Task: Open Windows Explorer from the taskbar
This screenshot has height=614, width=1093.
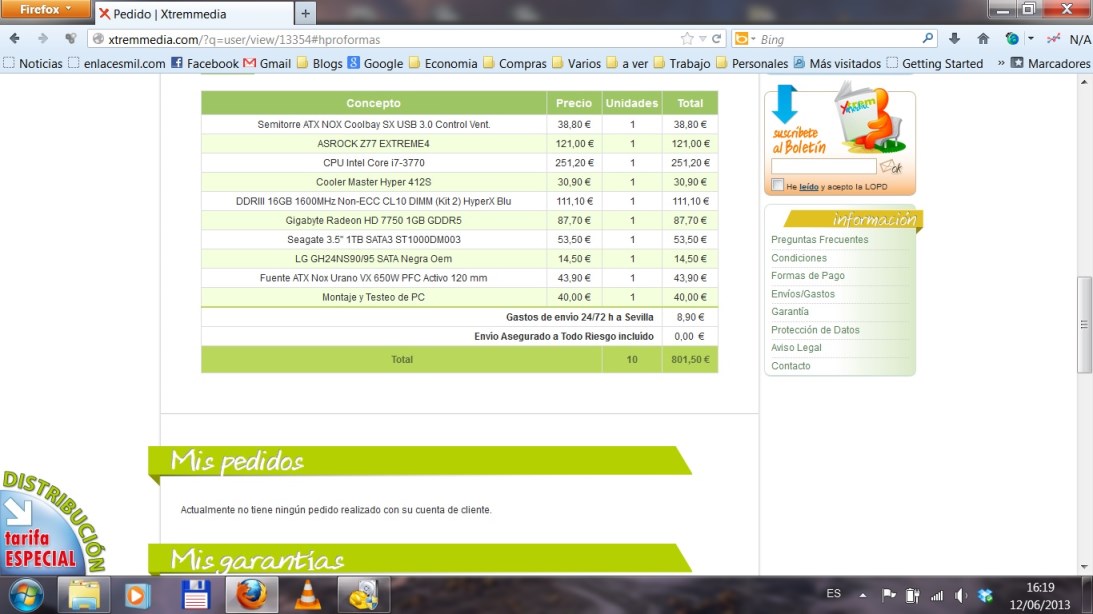Action: [x=84, y=595]
